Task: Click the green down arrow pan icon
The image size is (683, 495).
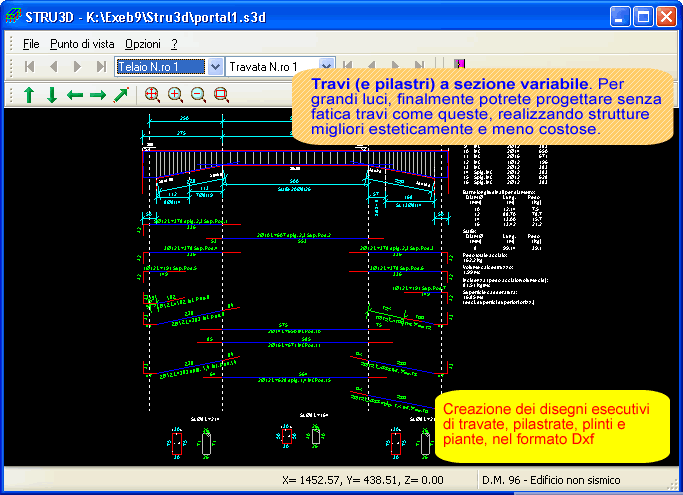Action: click(52, 95)
